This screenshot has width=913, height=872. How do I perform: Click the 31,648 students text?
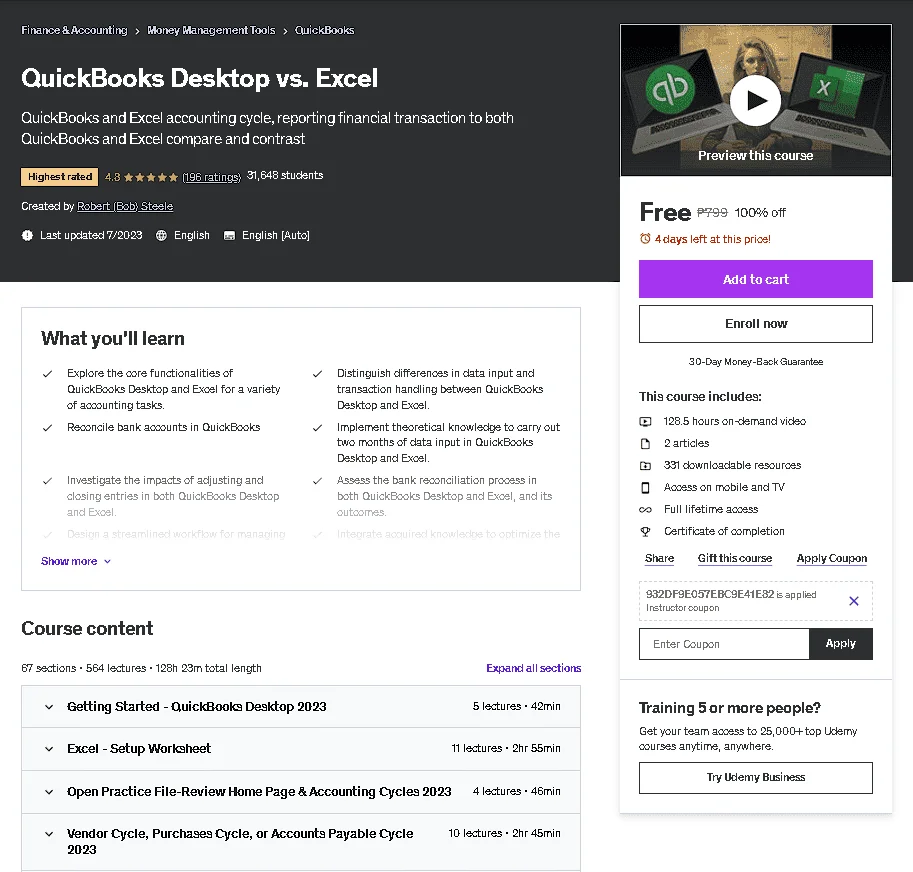point(285,175)
